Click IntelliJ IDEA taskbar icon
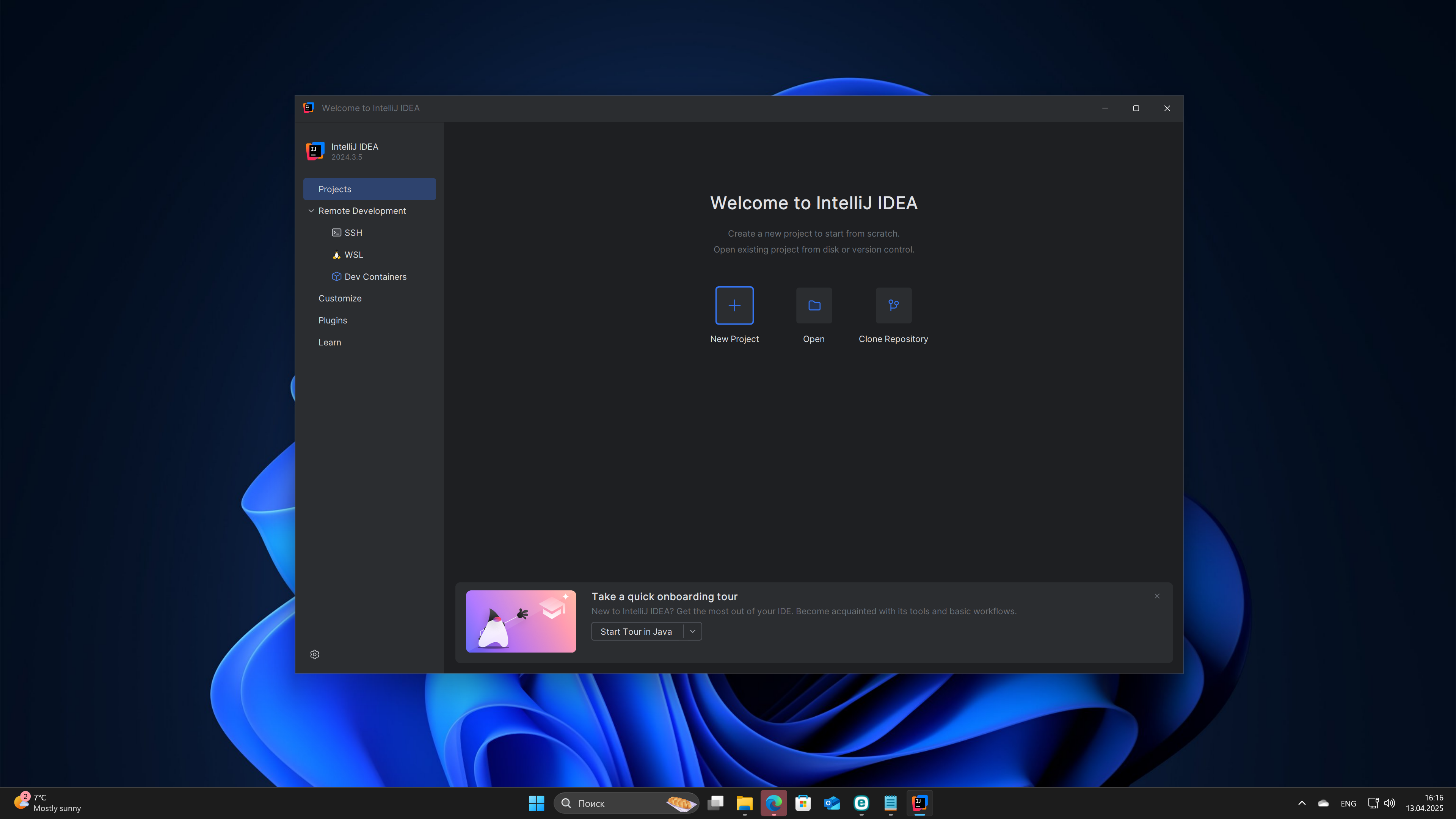The height and width of the screenshot is (819, 1456). coord(919,803)
